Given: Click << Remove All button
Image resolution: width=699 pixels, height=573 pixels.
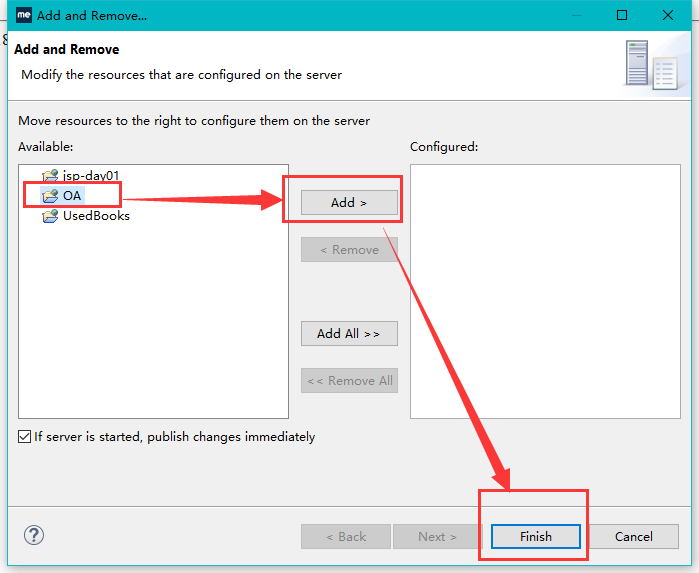Looking at the screenshot, I should point(349,381).
